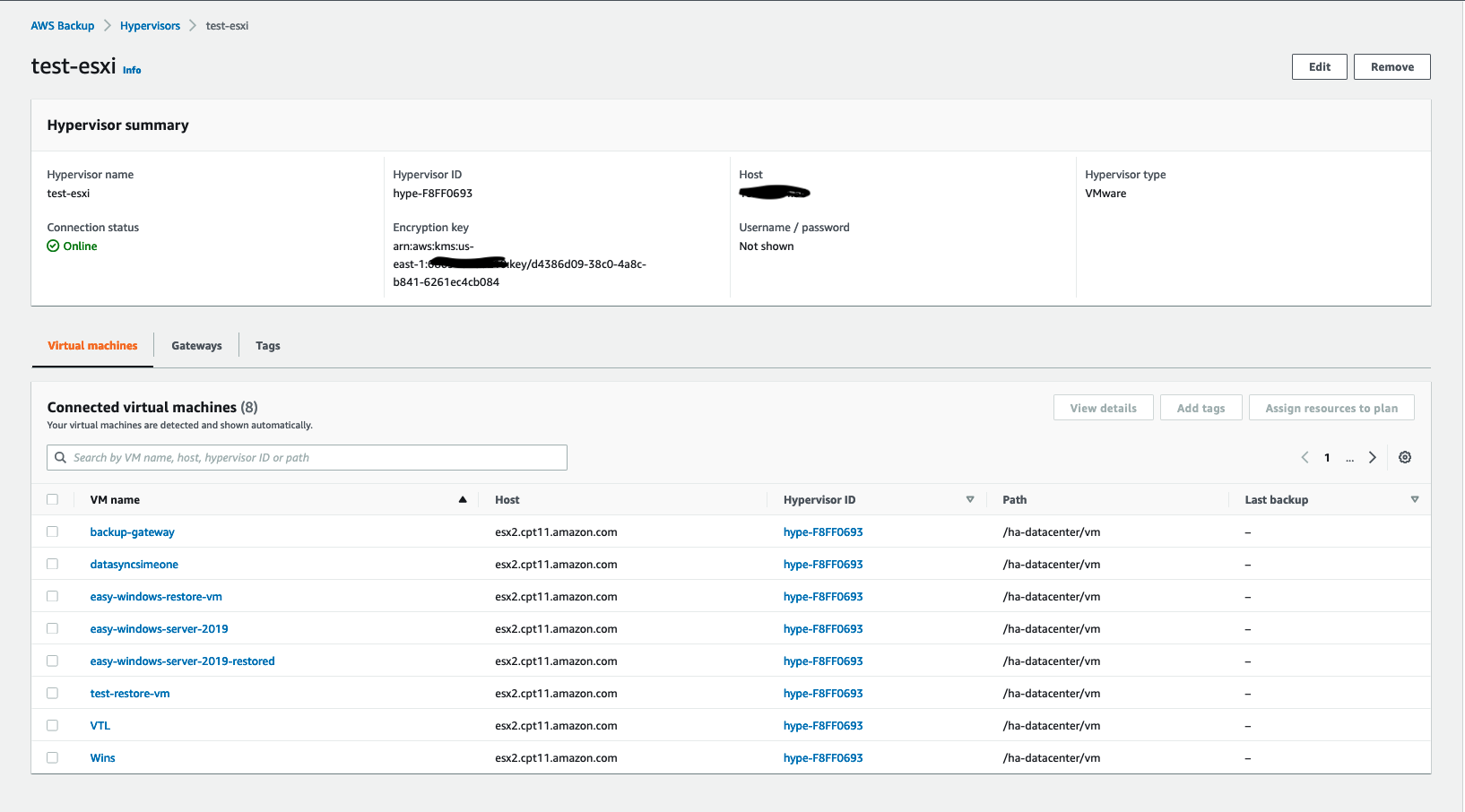Viewport: 1465px width, 812px height.
Task: Click the VM search input field
Action: tap(305, 457)
